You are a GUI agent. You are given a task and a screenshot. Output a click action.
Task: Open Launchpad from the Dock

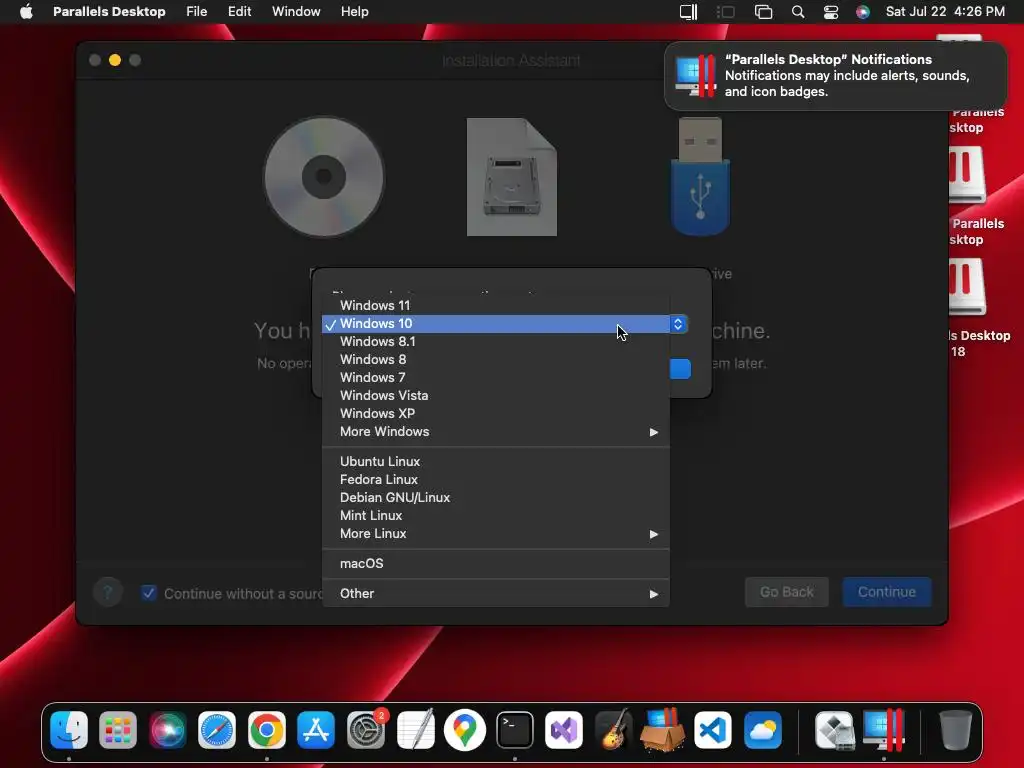pos(118,729)
